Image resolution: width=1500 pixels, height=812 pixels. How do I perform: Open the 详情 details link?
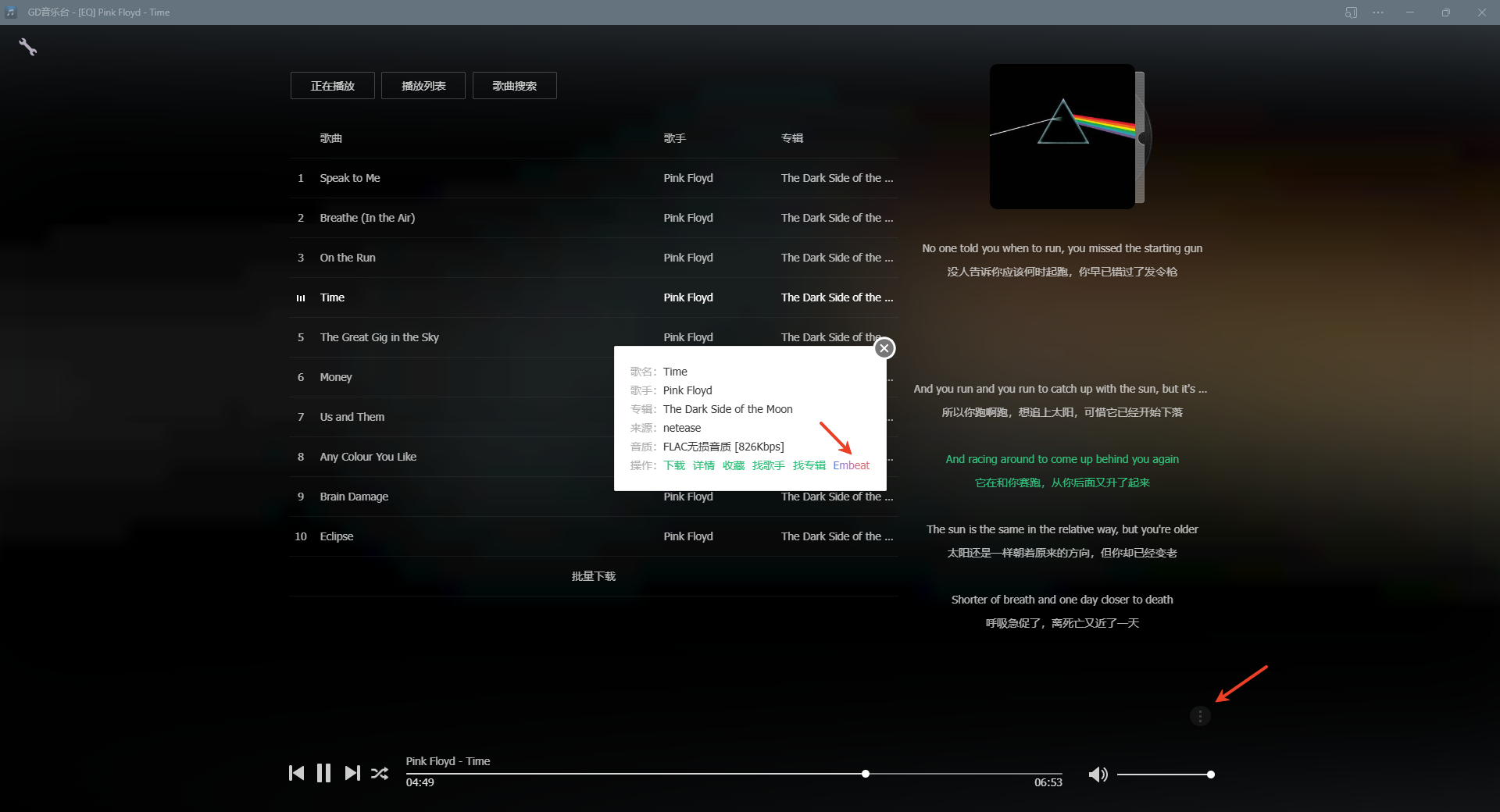704,465
